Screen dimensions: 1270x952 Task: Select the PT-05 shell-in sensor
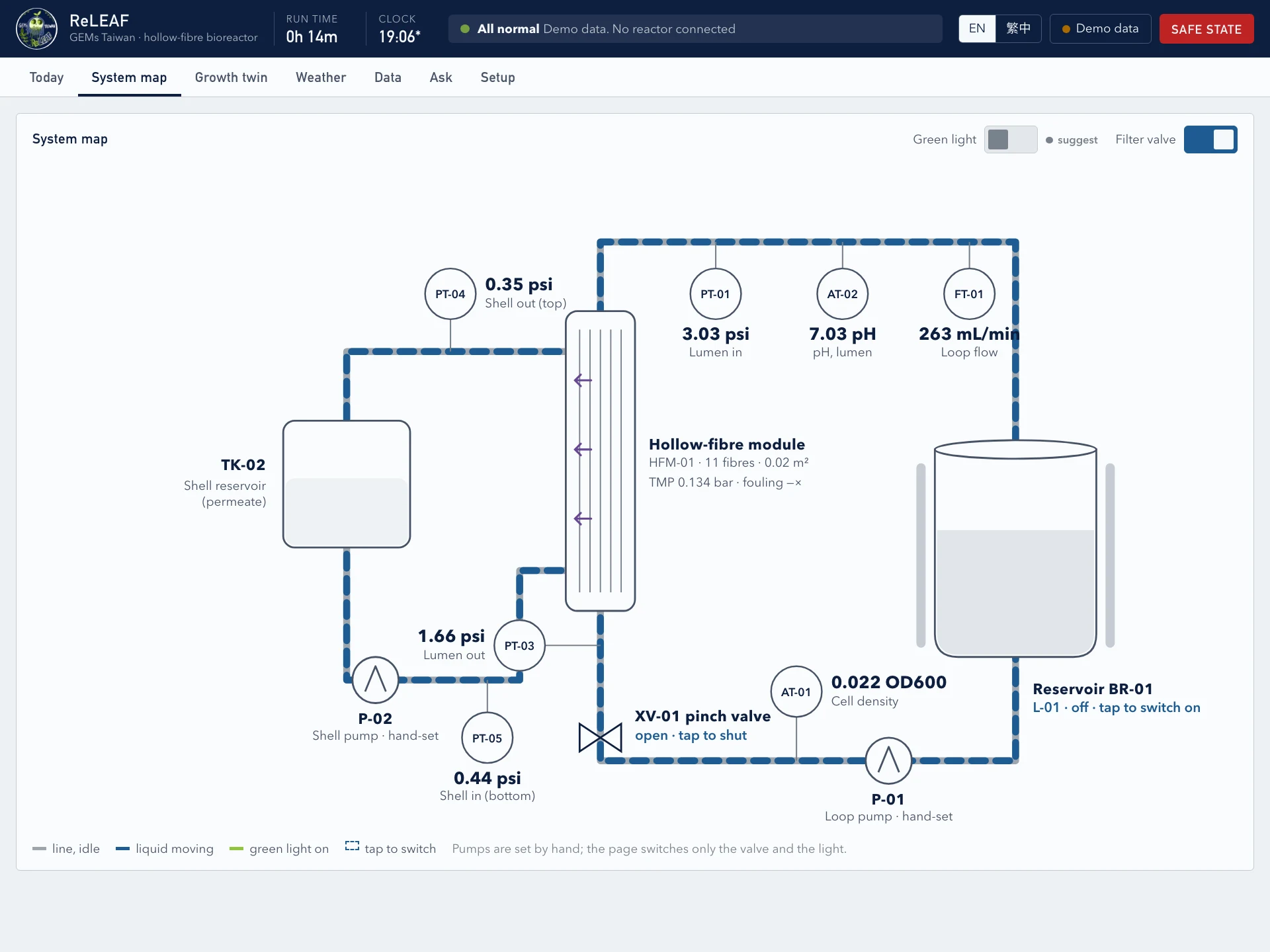487,738
